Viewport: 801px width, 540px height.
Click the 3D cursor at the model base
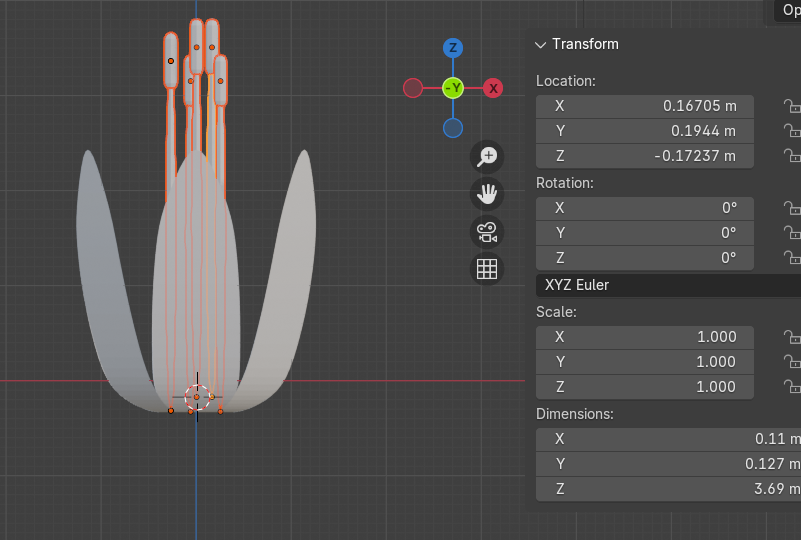[x=197, y=397]
